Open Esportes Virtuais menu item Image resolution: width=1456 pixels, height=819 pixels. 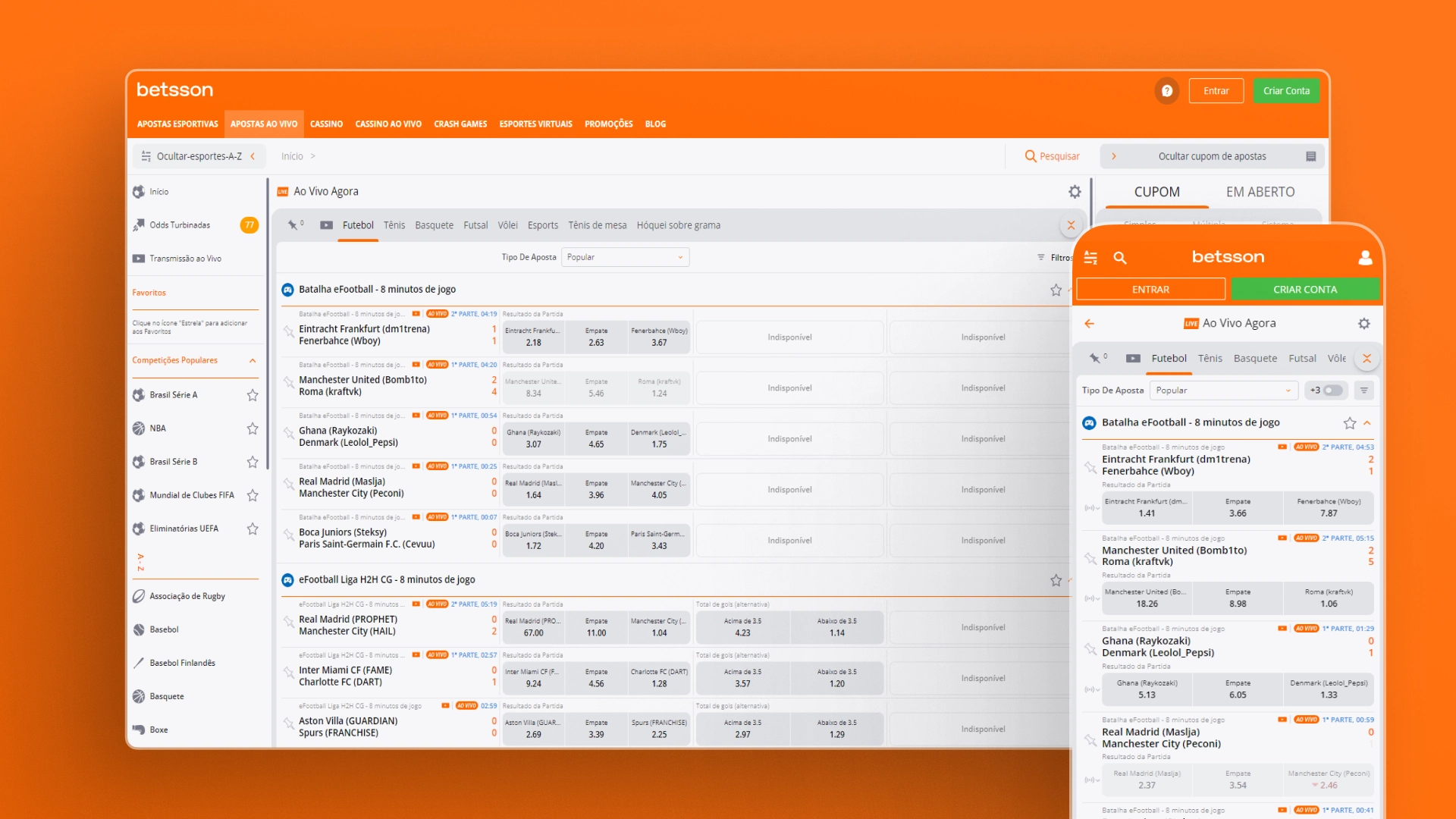point(535,124)
